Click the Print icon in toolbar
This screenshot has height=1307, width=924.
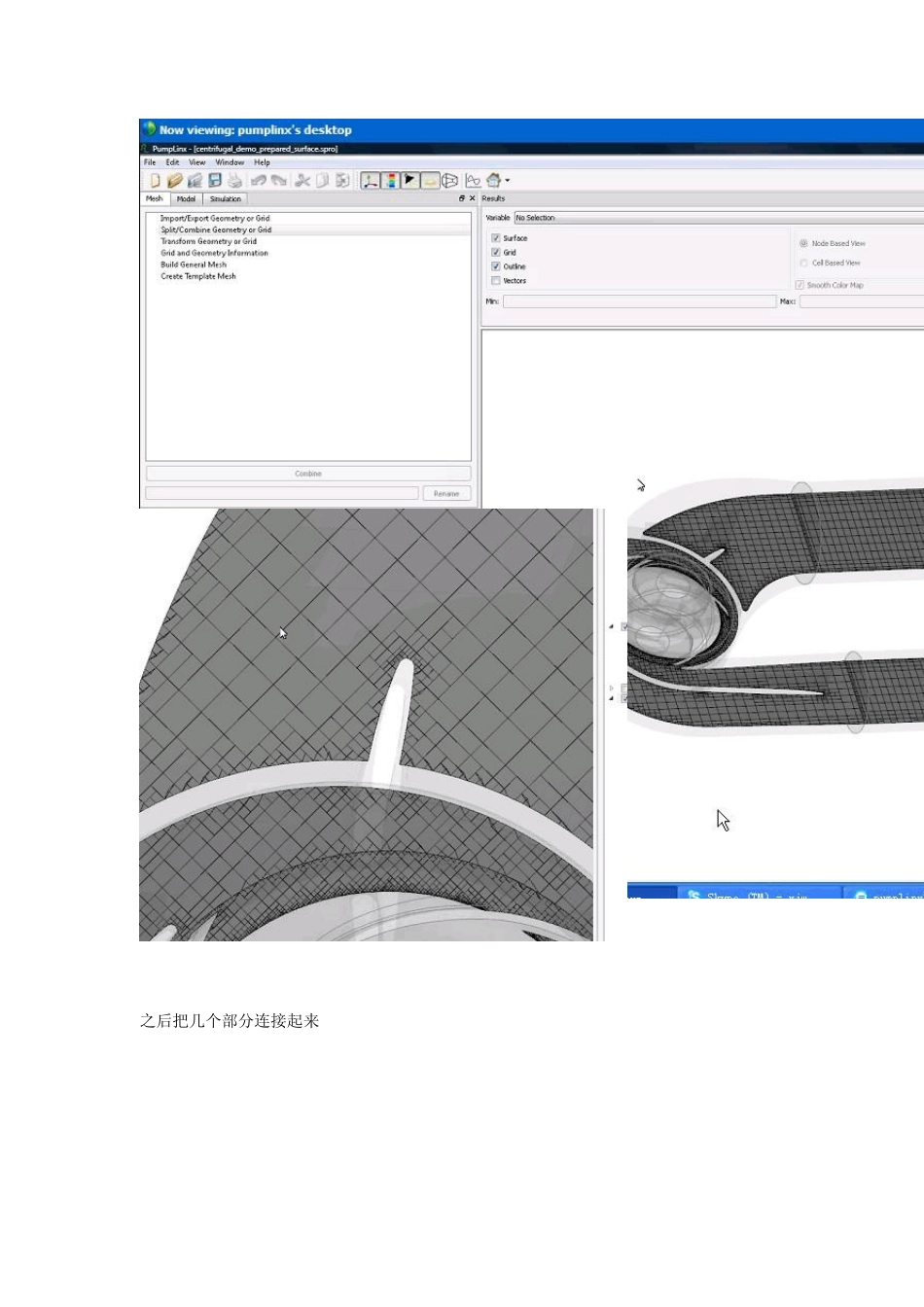point(234,181)
